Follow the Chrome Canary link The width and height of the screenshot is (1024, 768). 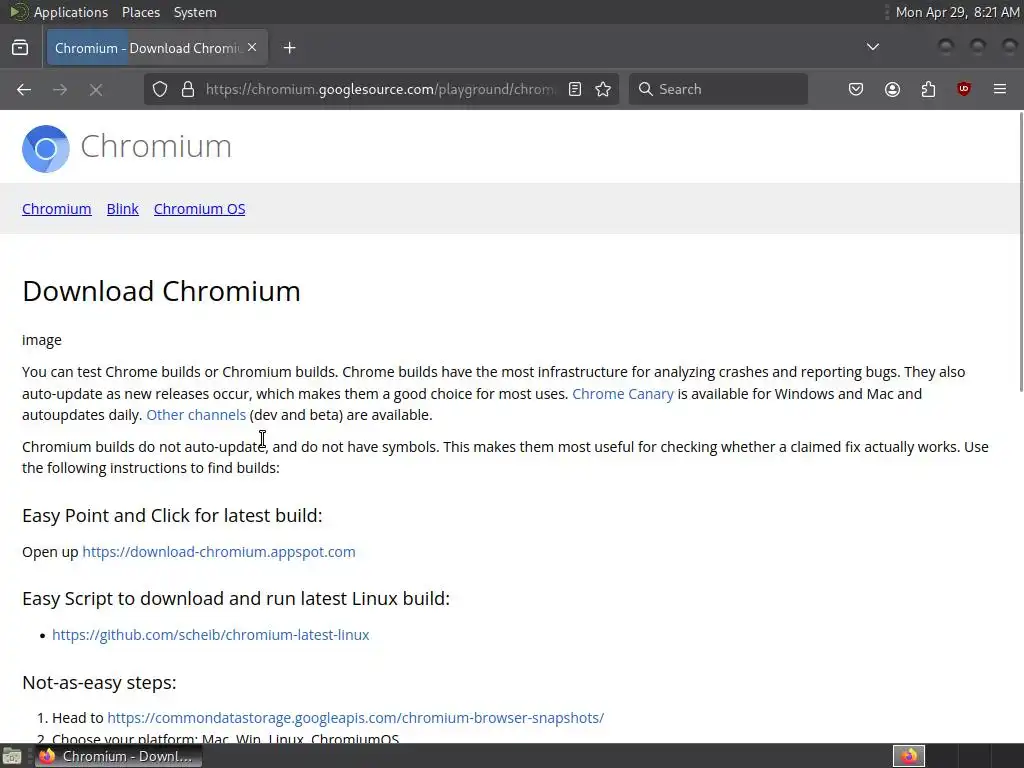[622, 394]
